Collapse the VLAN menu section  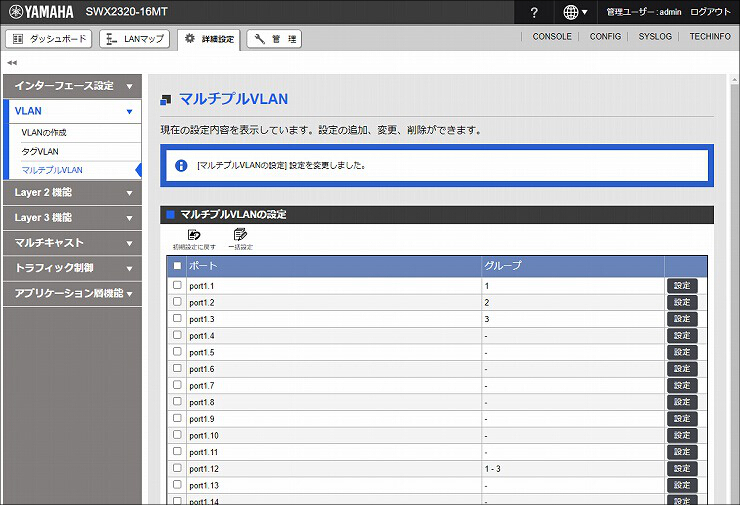click(x=72, y=111)
